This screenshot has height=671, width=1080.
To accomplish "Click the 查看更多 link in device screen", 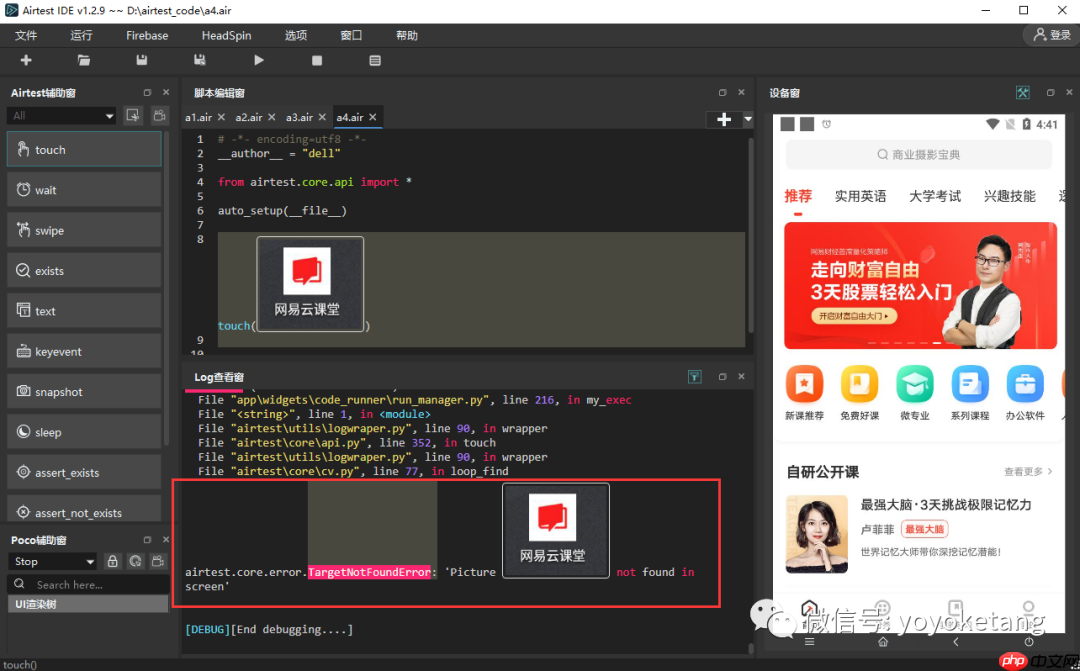I will pos(1024,471).
